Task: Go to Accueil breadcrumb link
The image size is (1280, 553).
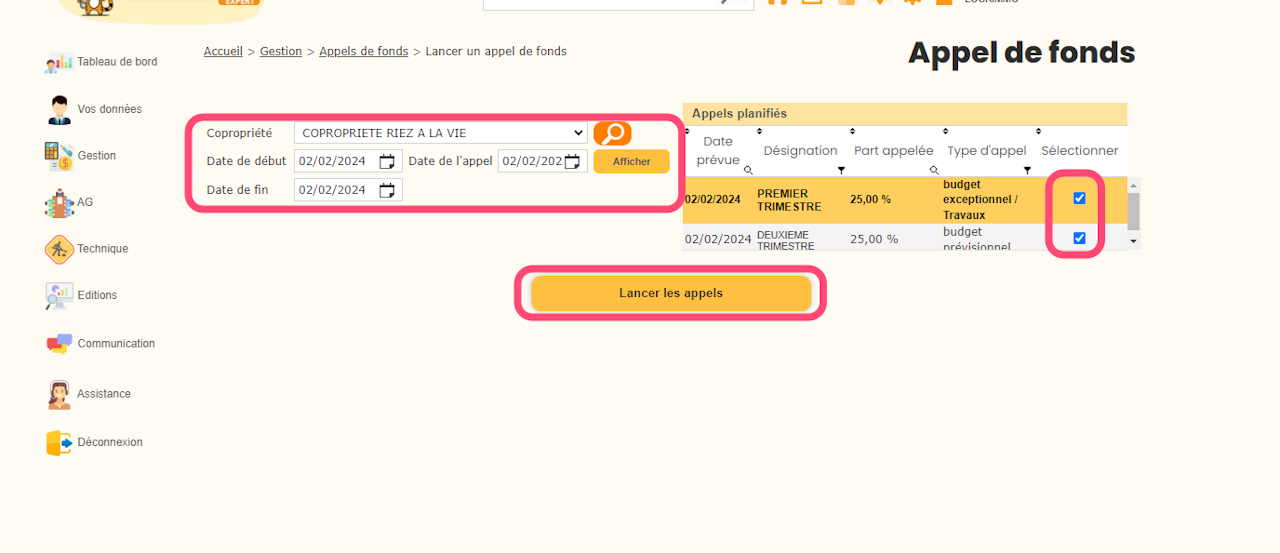Action: tap(223, 51)
